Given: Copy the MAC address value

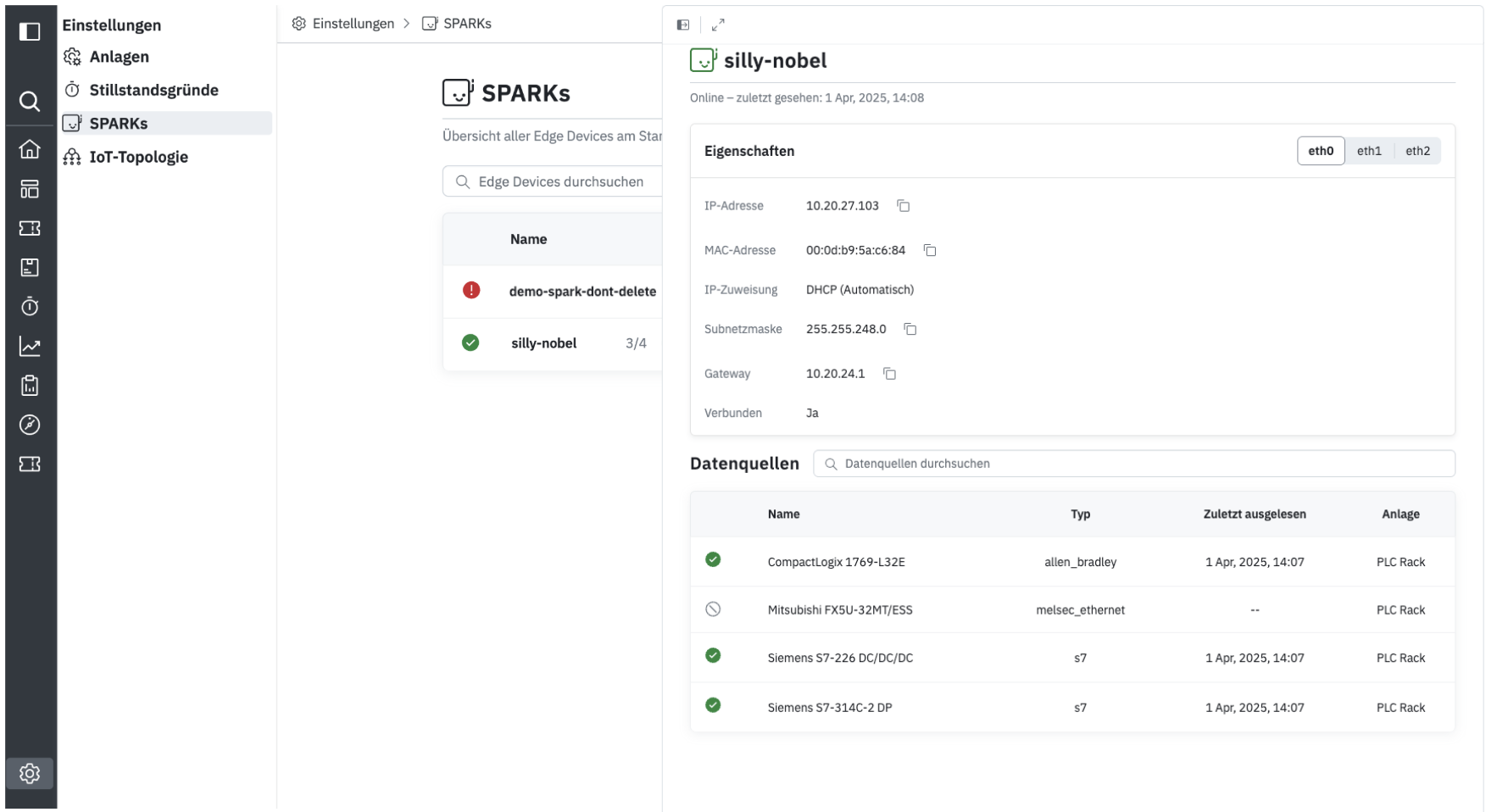Looking at the screenshot, I should point(929,250).
